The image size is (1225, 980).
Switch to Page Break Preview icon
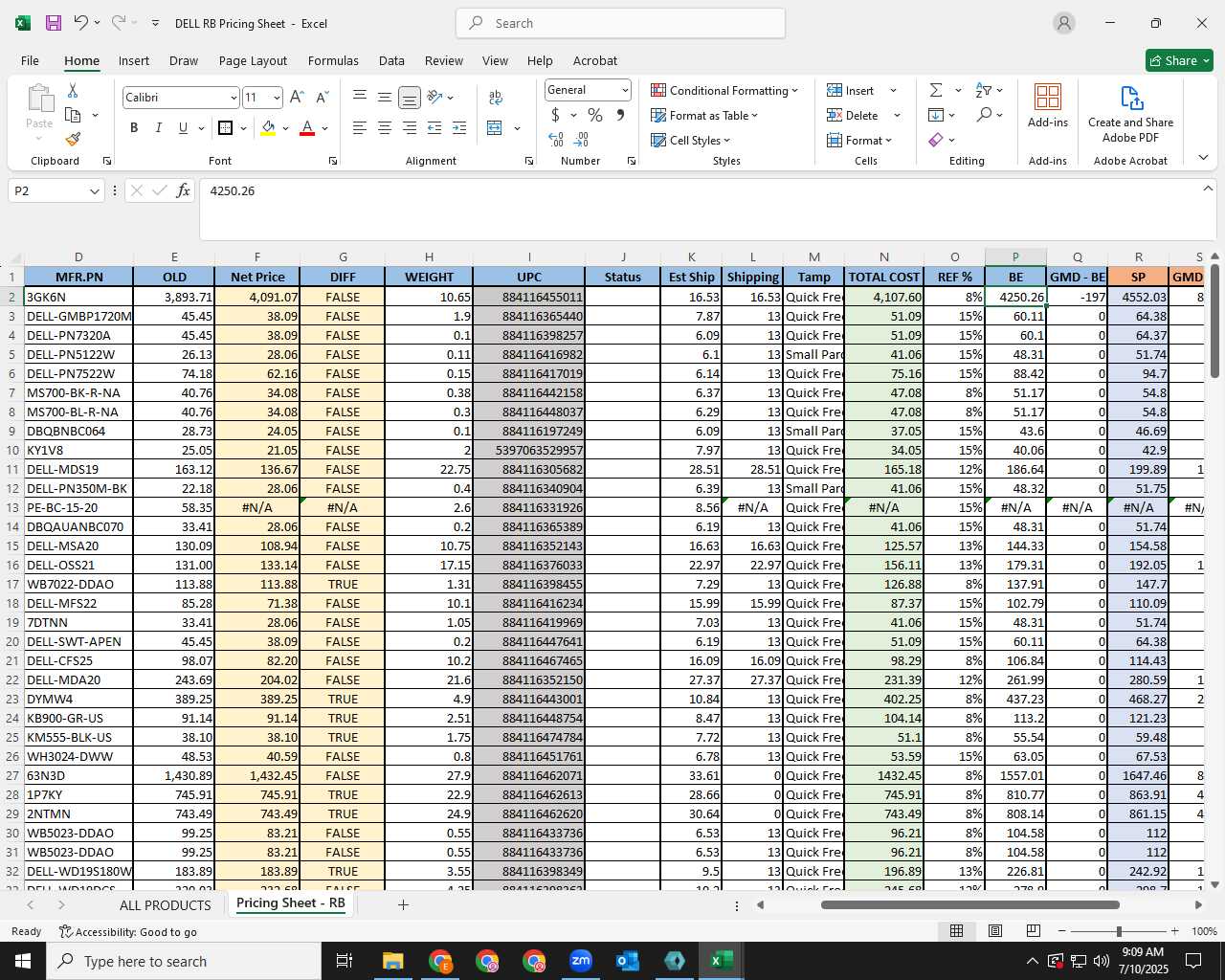[1034, 930]
